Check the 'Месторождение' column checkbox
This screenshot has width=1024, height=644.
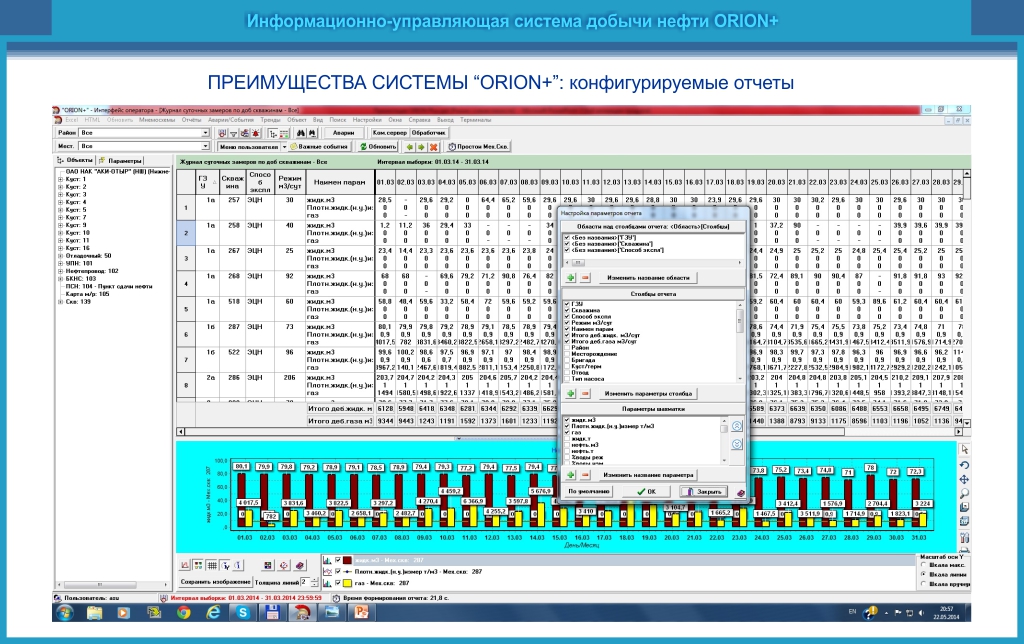coord(567,354)
